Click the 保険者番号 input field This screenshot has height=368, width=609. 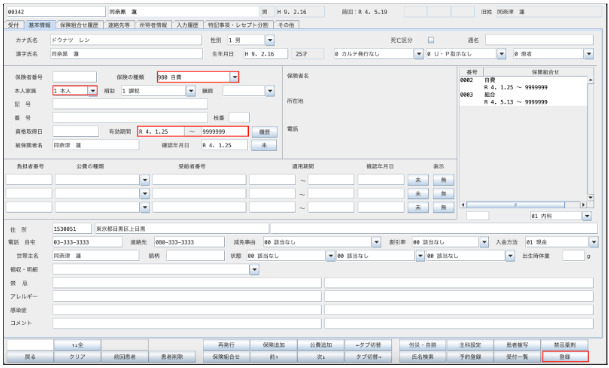(x=75, y=77)
